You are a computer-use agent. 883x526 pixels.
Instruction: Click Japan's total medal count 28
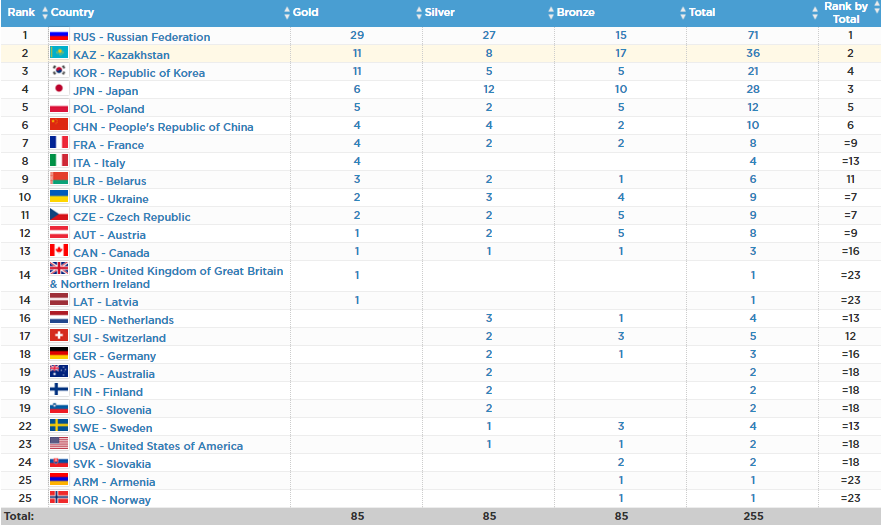click(x=753, y=90)
